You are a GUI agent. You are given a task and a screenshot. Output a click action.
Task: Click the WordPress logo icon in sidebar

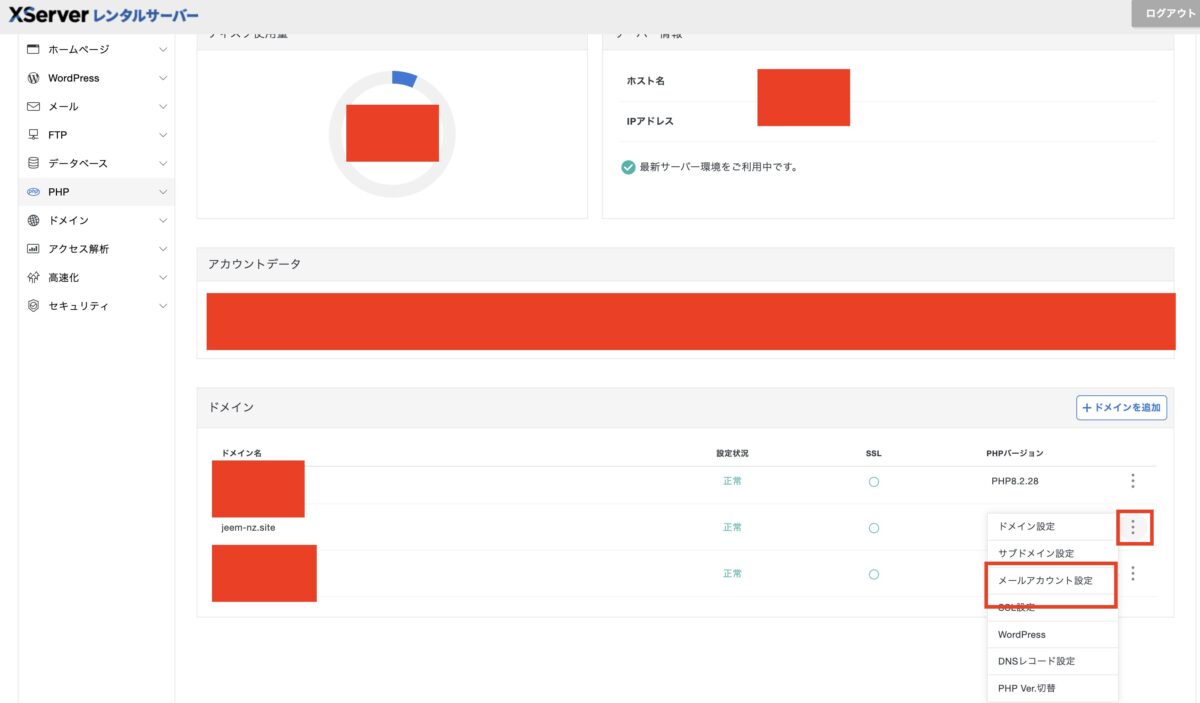coord(34,78)
